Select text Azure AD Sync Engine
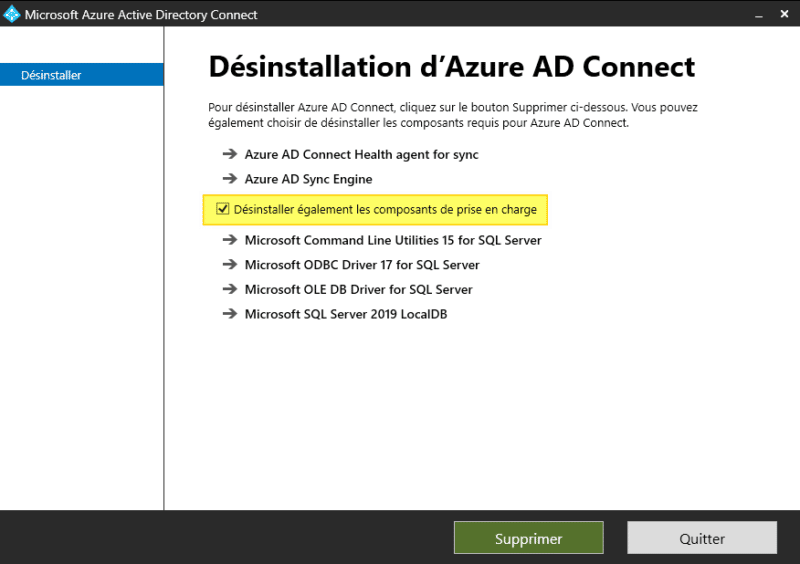This screenshot has width=800, height=564. click(308, 179)
